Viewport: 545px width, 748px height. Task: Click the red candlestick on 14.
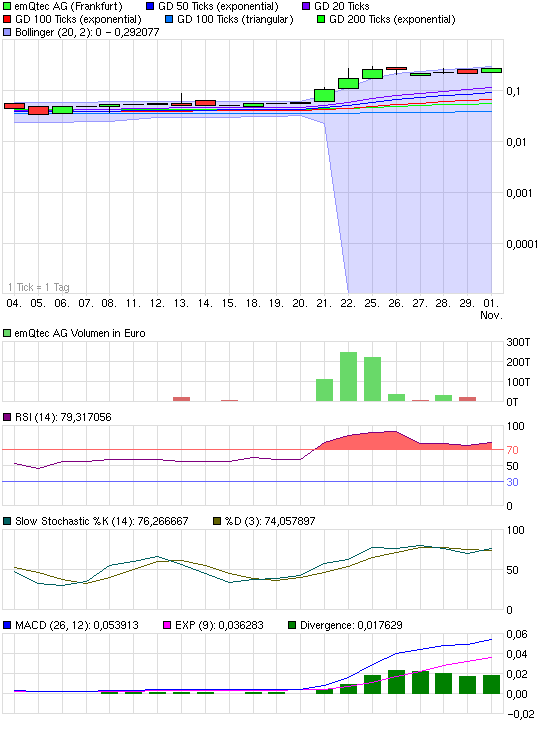click(205, 103)
